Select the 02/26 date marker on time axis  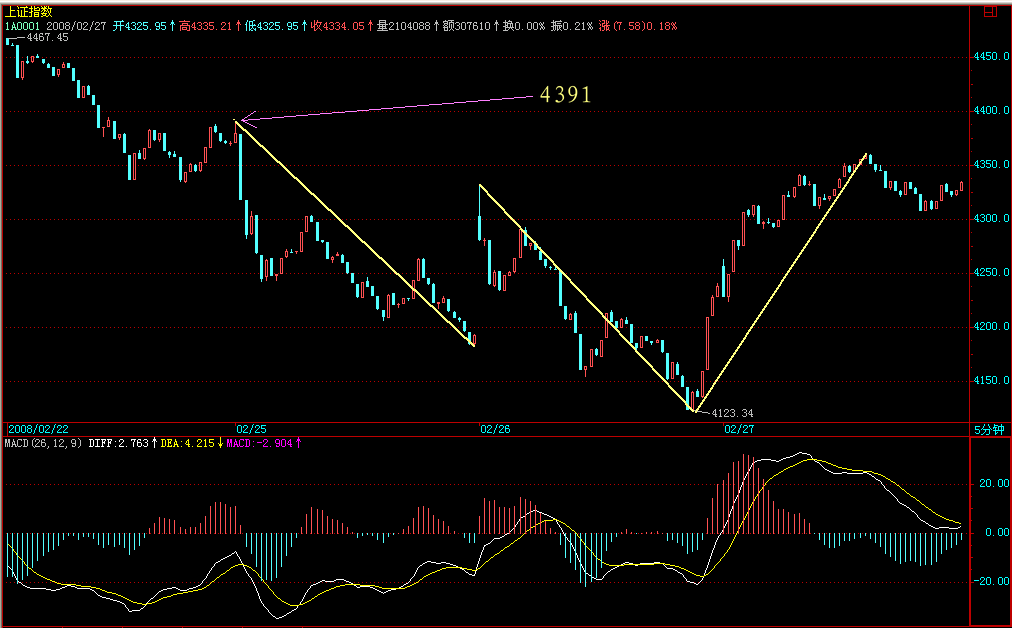pos(495,429)
